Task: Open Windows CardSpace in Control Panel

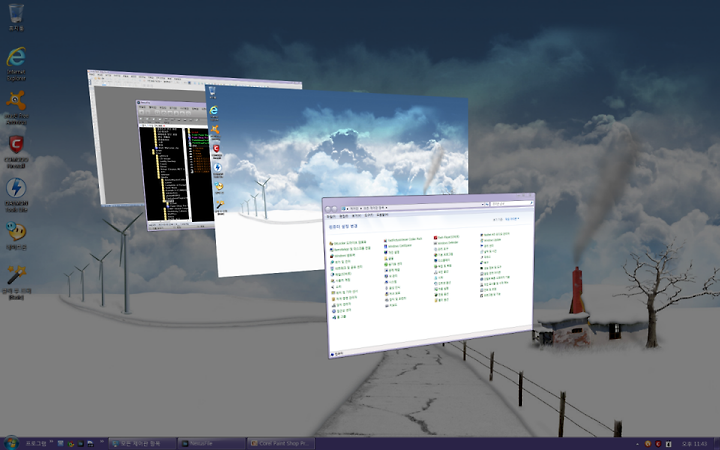Action: [397, 246]
